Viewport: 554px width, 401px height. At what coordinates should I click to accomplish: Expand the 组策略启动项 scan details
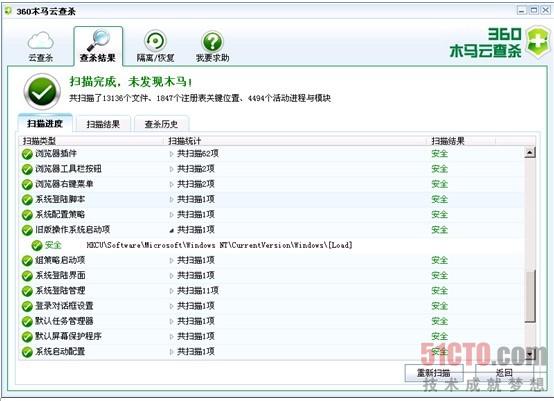click(x=171, y=261)
